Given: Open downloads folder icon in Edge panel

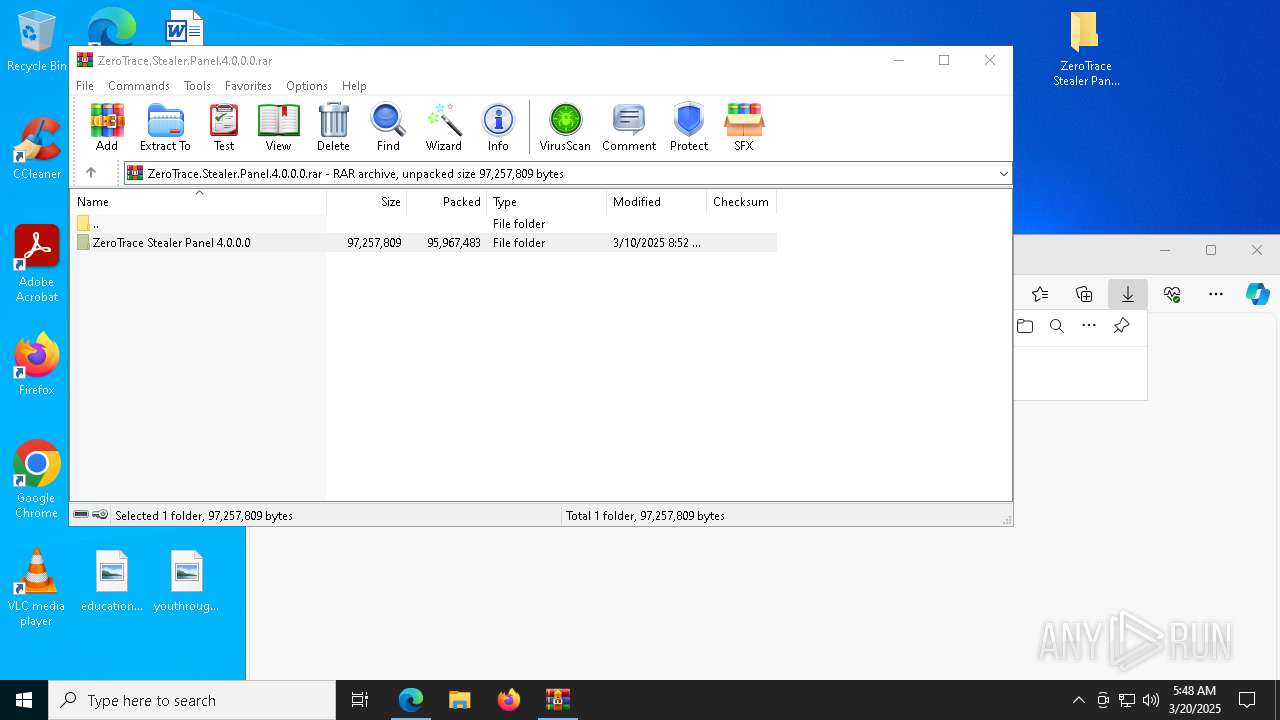Looking at the screenshot, I should click(x=1025, y=326).
